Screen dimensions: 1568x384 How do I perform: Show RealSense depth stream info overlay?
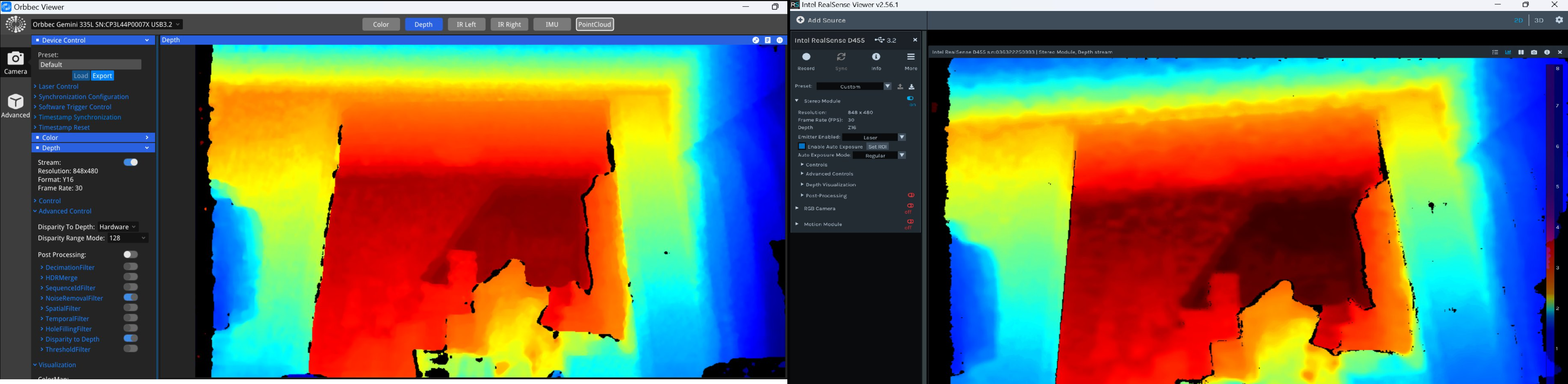1547,52
